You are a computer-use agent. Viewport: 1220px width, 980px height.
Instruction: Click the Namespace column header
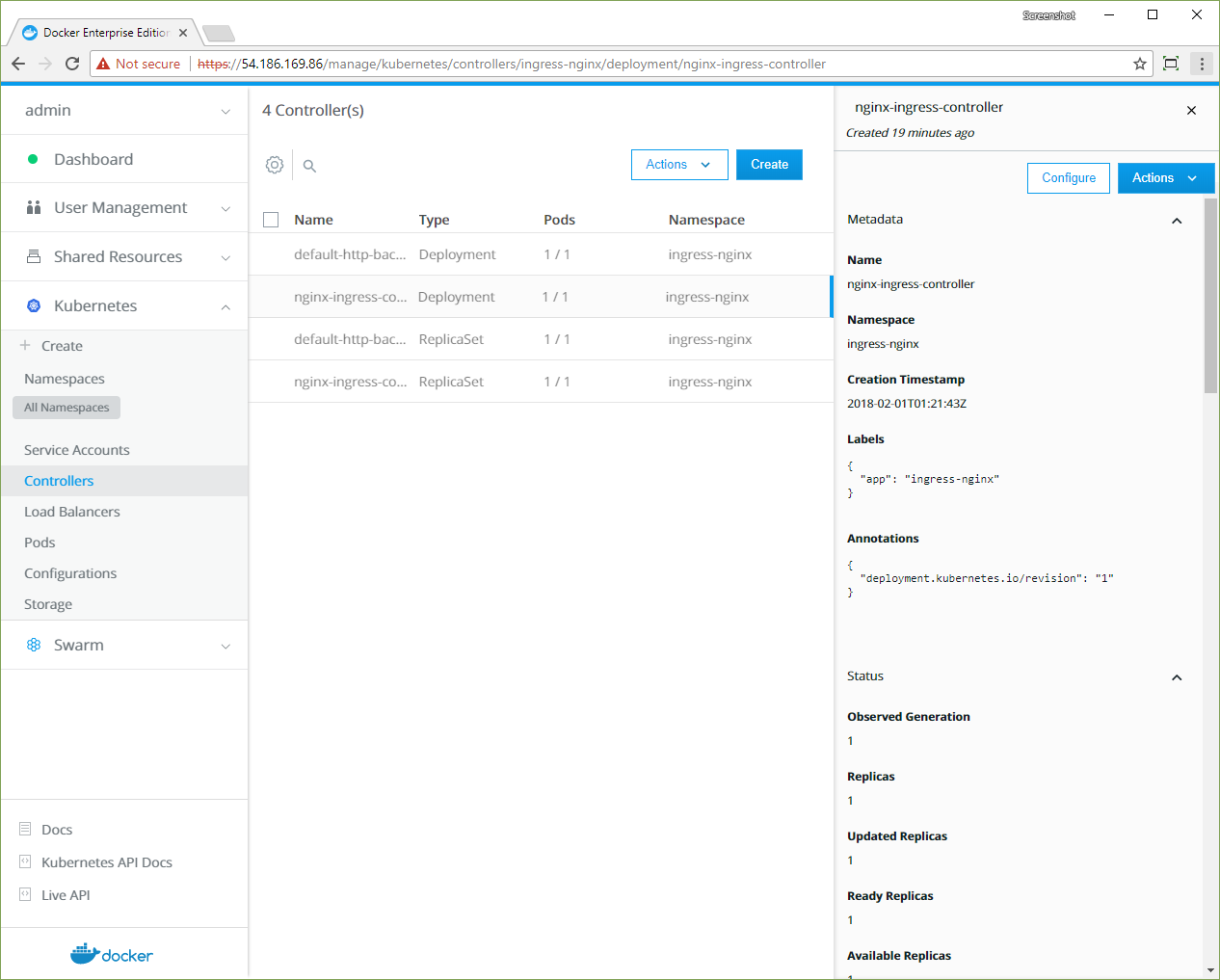point(706,220)
